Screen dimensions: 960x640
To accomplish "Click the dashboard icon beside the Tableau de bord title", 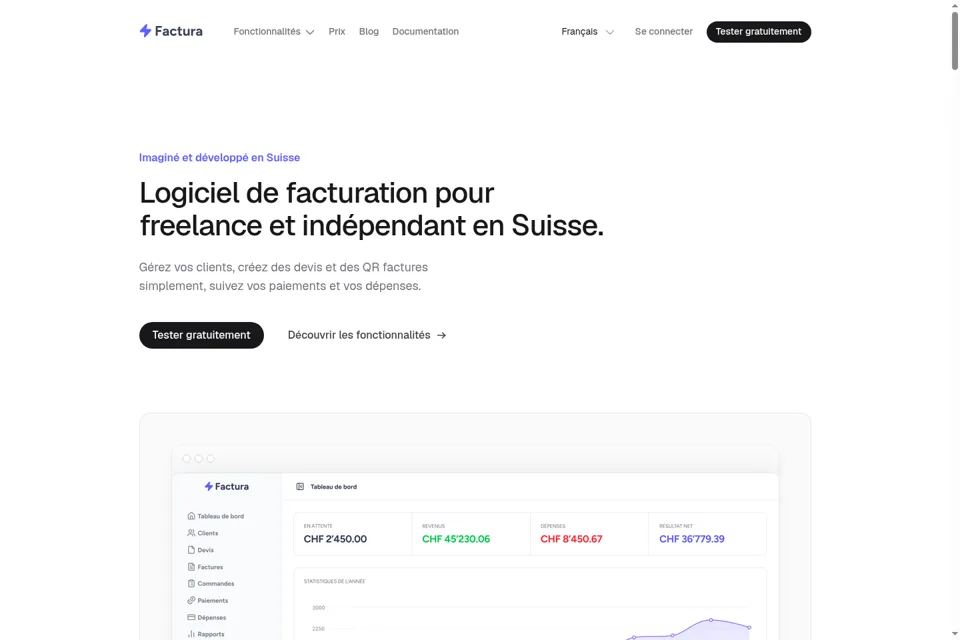I will (300, 486).
